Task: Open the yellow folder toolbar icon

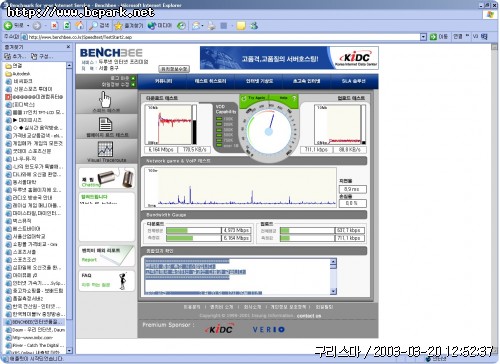Action: 241,26
